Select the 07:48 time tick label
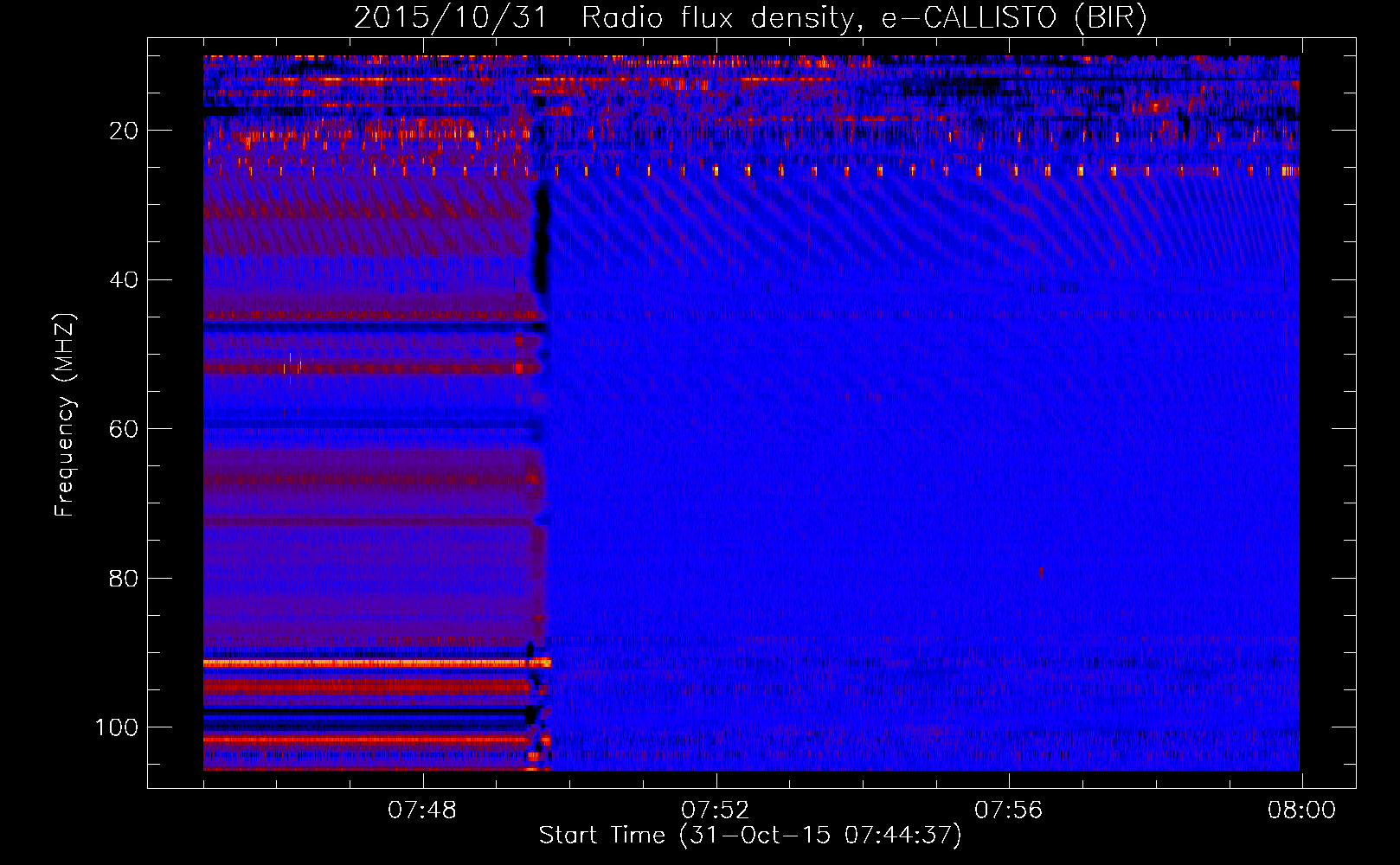The width and height of the screenshot is (1400, 865). (422, 811)
